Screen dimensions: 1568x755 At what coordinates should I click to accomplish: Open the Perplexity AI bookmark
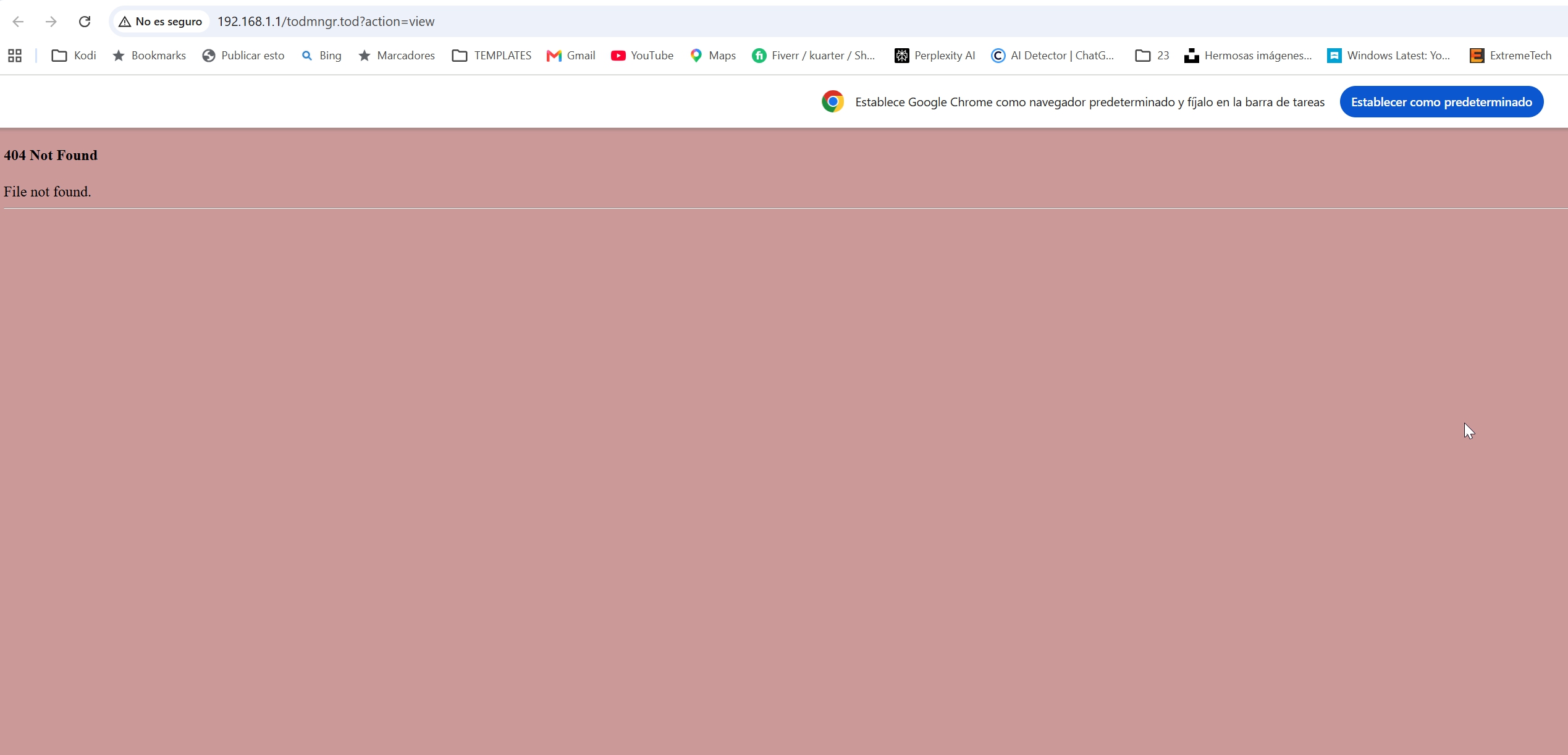pos(935,56)
